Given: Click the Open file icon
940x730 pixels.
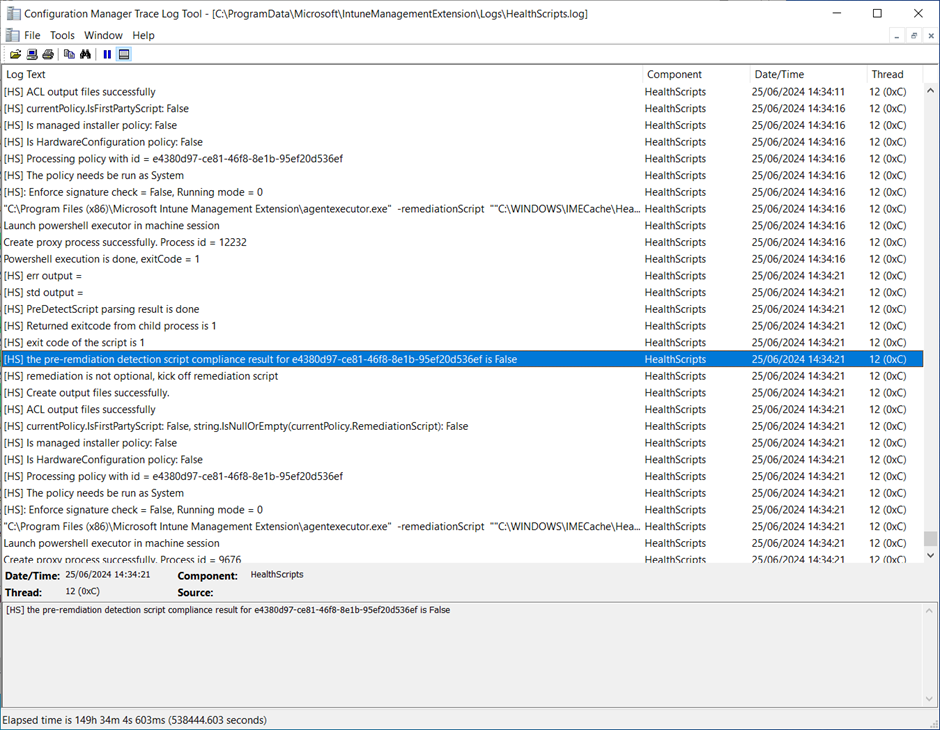Looking at the screenshot, I should pos(16,54).
